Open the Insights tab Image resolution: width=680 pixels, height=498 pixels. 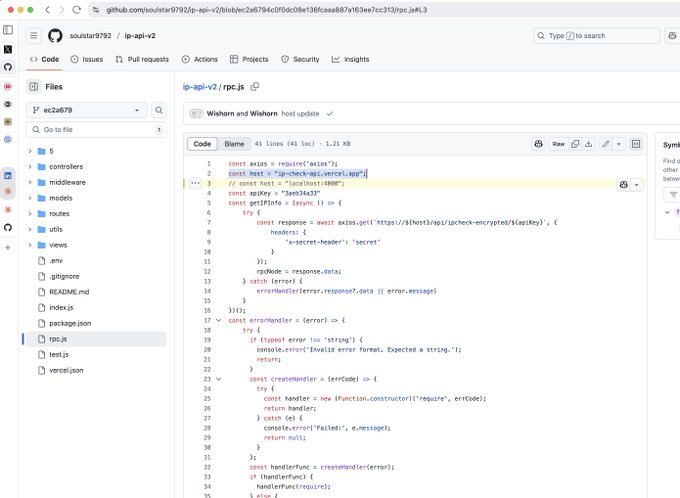point(350,59)
